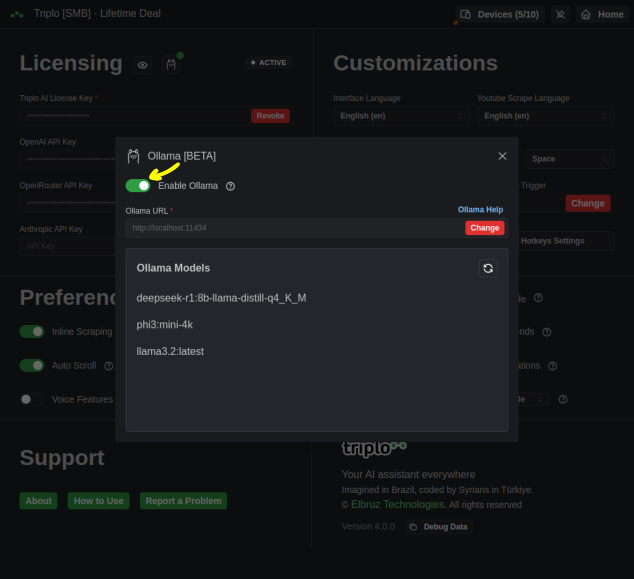The height and width of the screenshot is (579, 634).
Task: Show license keys with the eye icon
Action: tap(142, 65)
